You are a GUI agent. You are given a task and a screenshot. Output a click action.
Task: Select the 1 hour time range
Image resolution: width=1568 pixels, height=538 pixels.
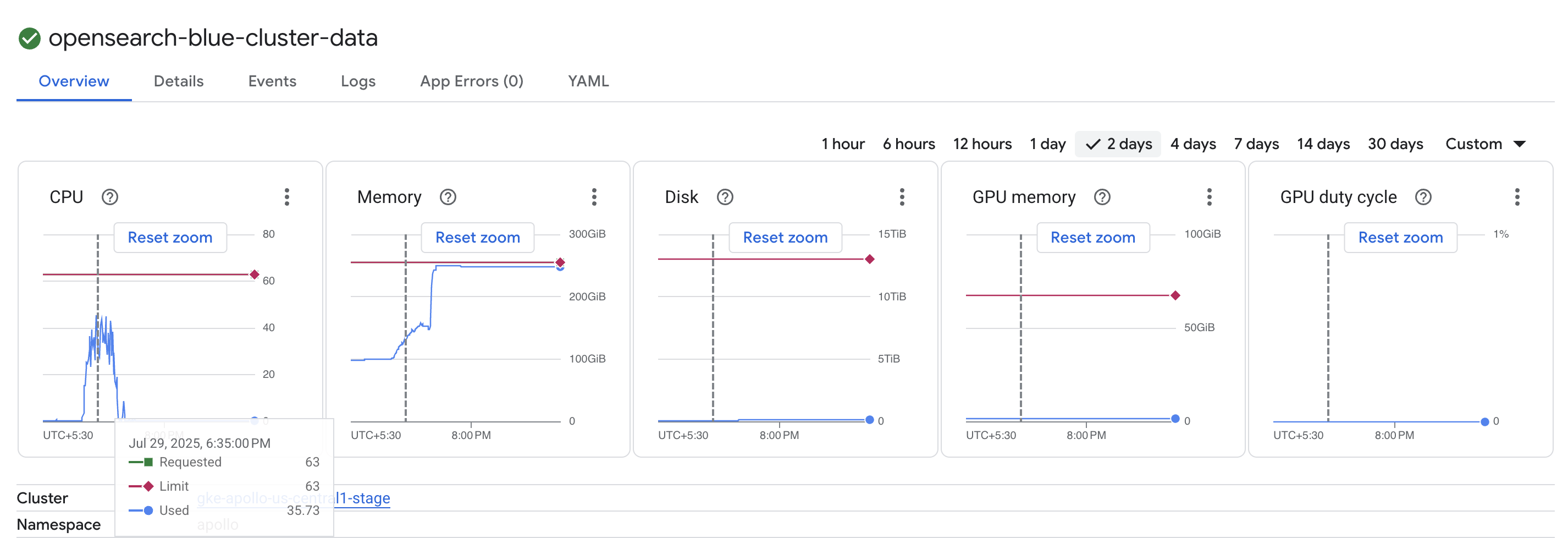842,144
